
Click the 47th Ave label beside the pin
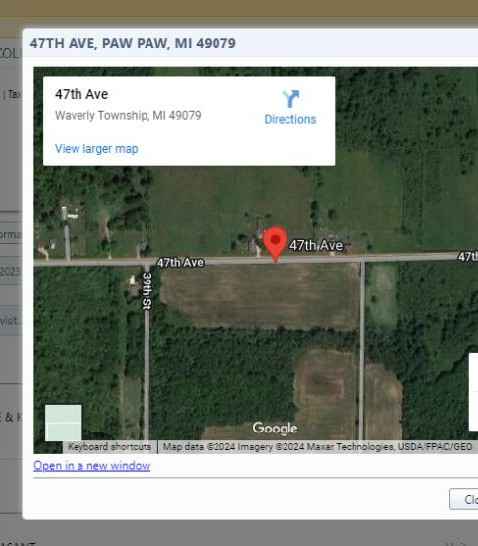316,245
